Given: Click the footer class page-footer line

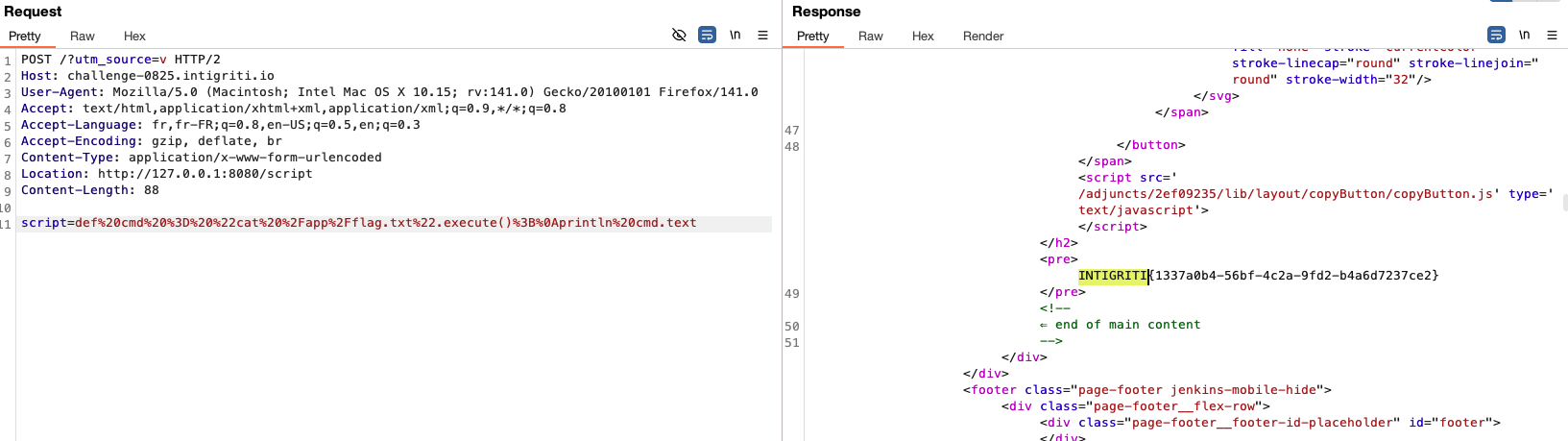Looking at the screenshot, I should [x=1147, y=390].
